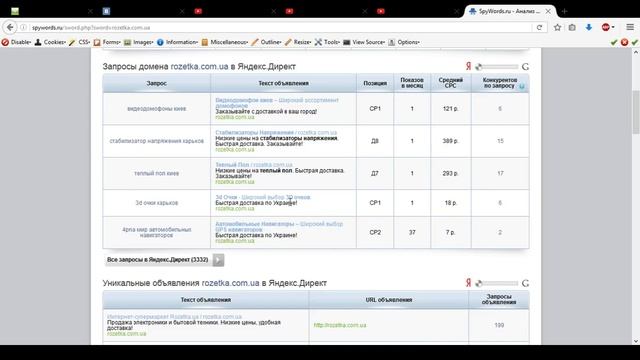Click the Позиция column header
This screenshot has height=360, width=640.
[375, 83]
